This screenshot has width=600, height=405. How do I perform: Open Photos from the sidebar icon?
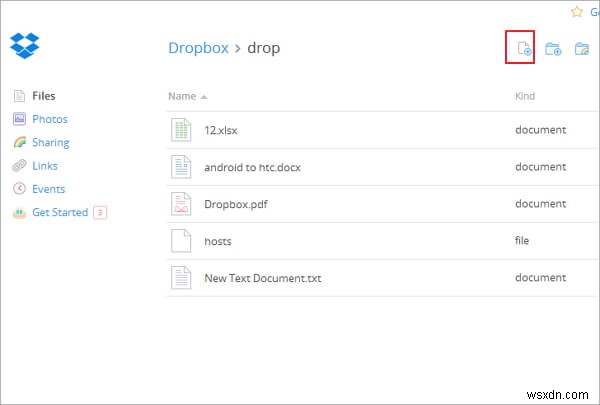click(18, 119)
